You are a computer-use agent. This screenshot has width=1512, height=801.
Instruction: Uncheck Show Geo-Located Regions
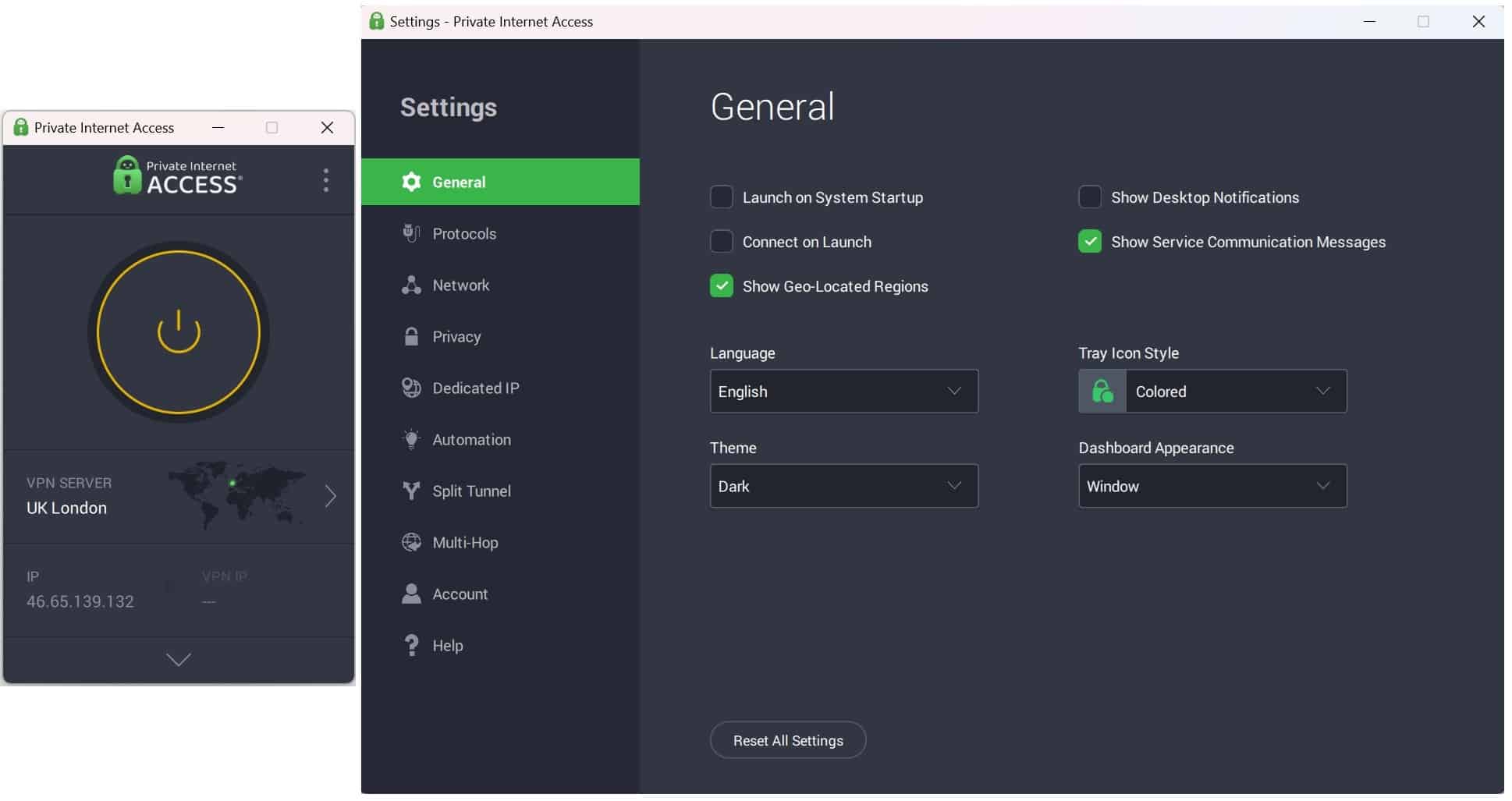tap(722, 285)
